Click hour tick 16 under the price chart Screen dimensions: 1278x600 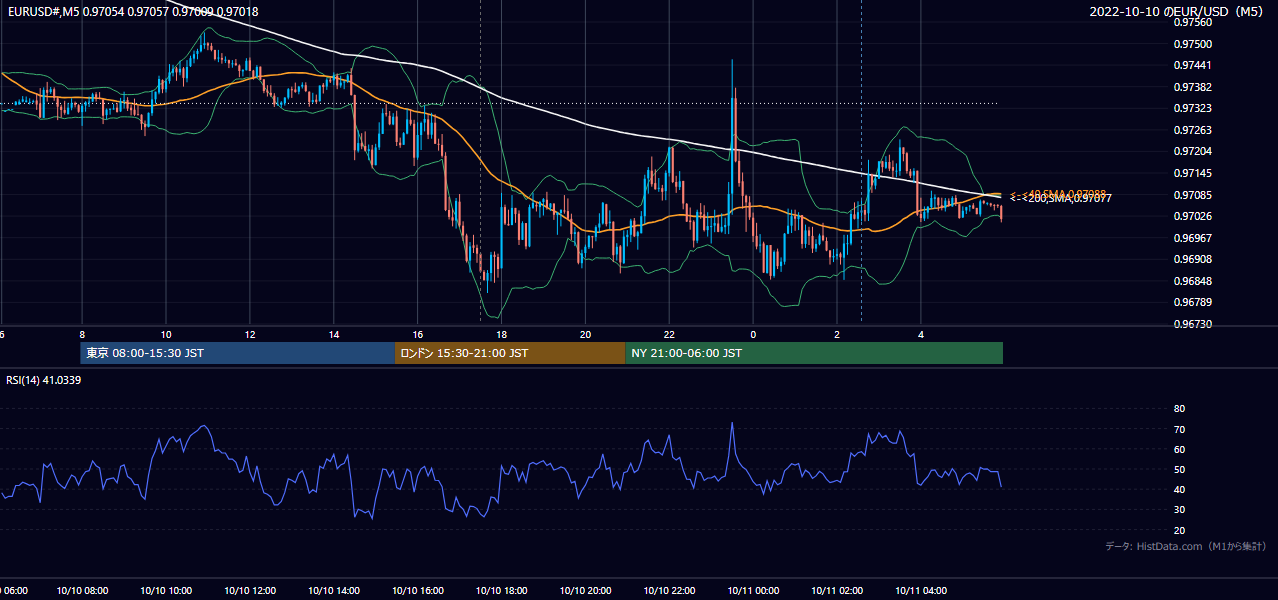pos(418,334)
